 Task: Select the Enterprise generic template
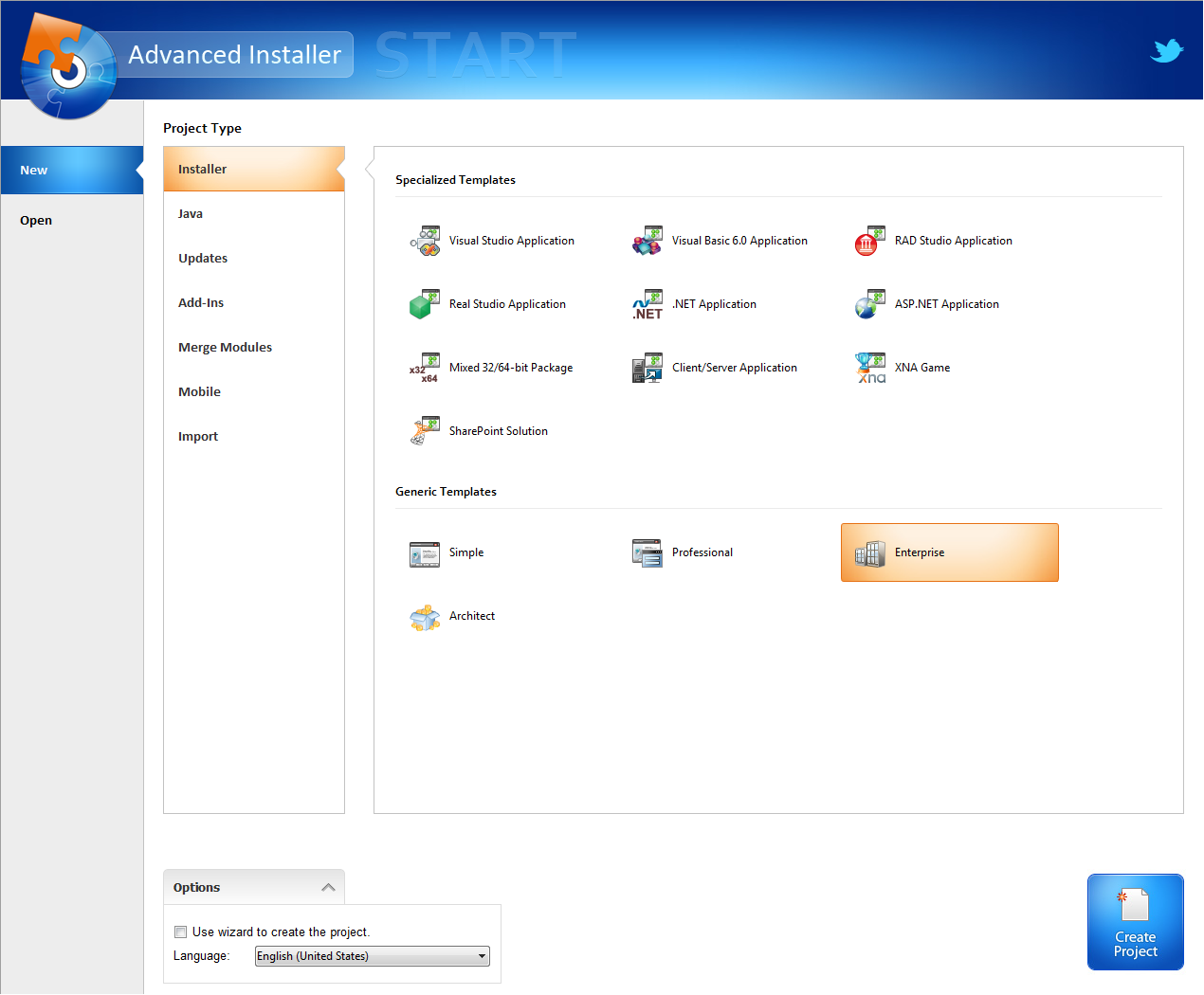tap(949, 553)
